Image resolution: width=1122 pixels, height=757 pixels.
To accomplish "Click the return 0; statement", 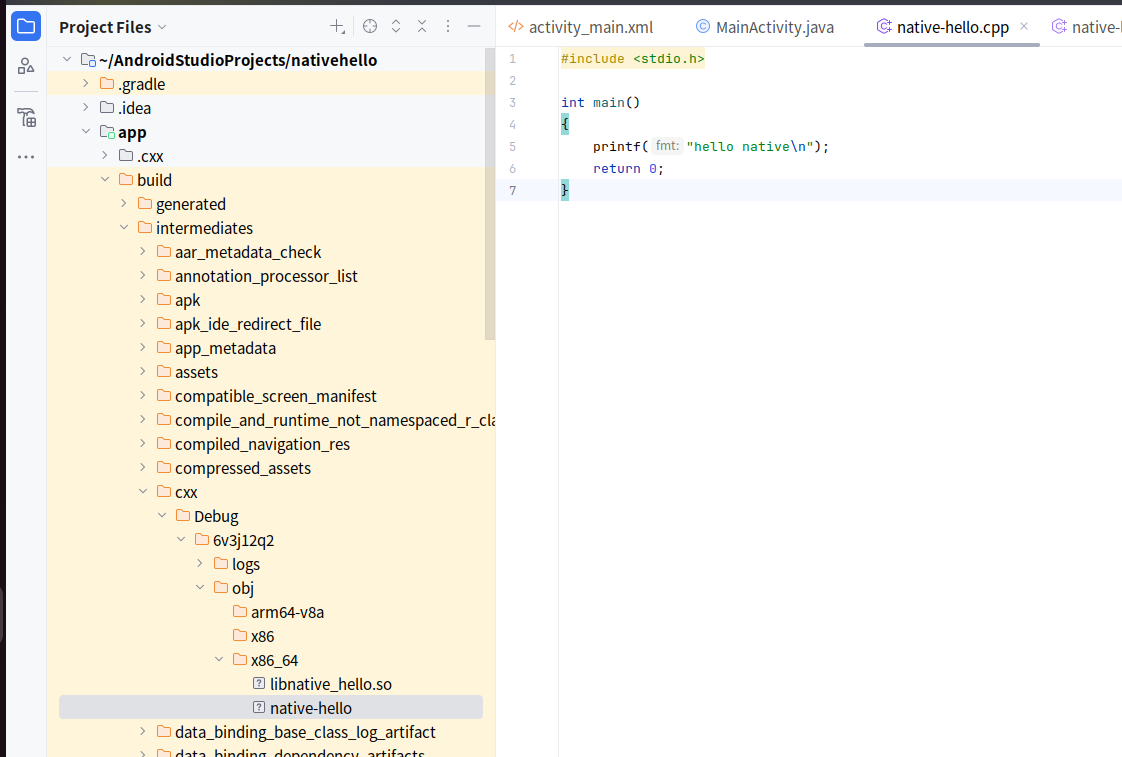I will (628, 169).
